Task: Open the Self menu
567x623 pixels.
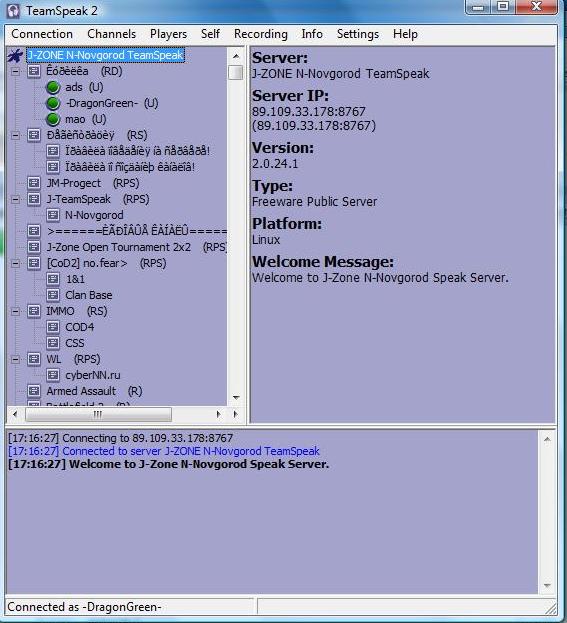Action: pos(210,34)
